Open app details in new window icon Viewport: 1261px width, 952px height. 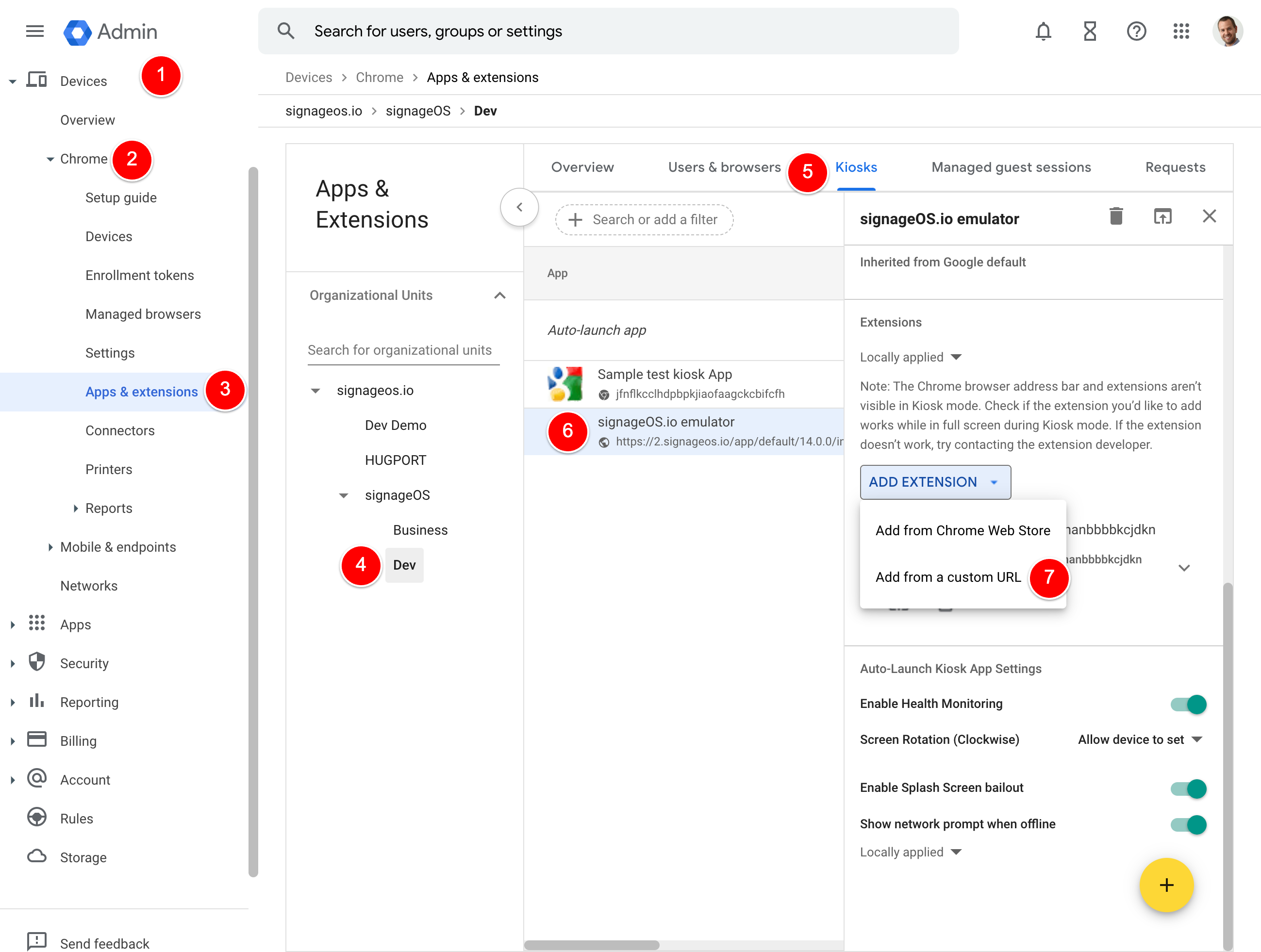click(x=1162, y=216)
